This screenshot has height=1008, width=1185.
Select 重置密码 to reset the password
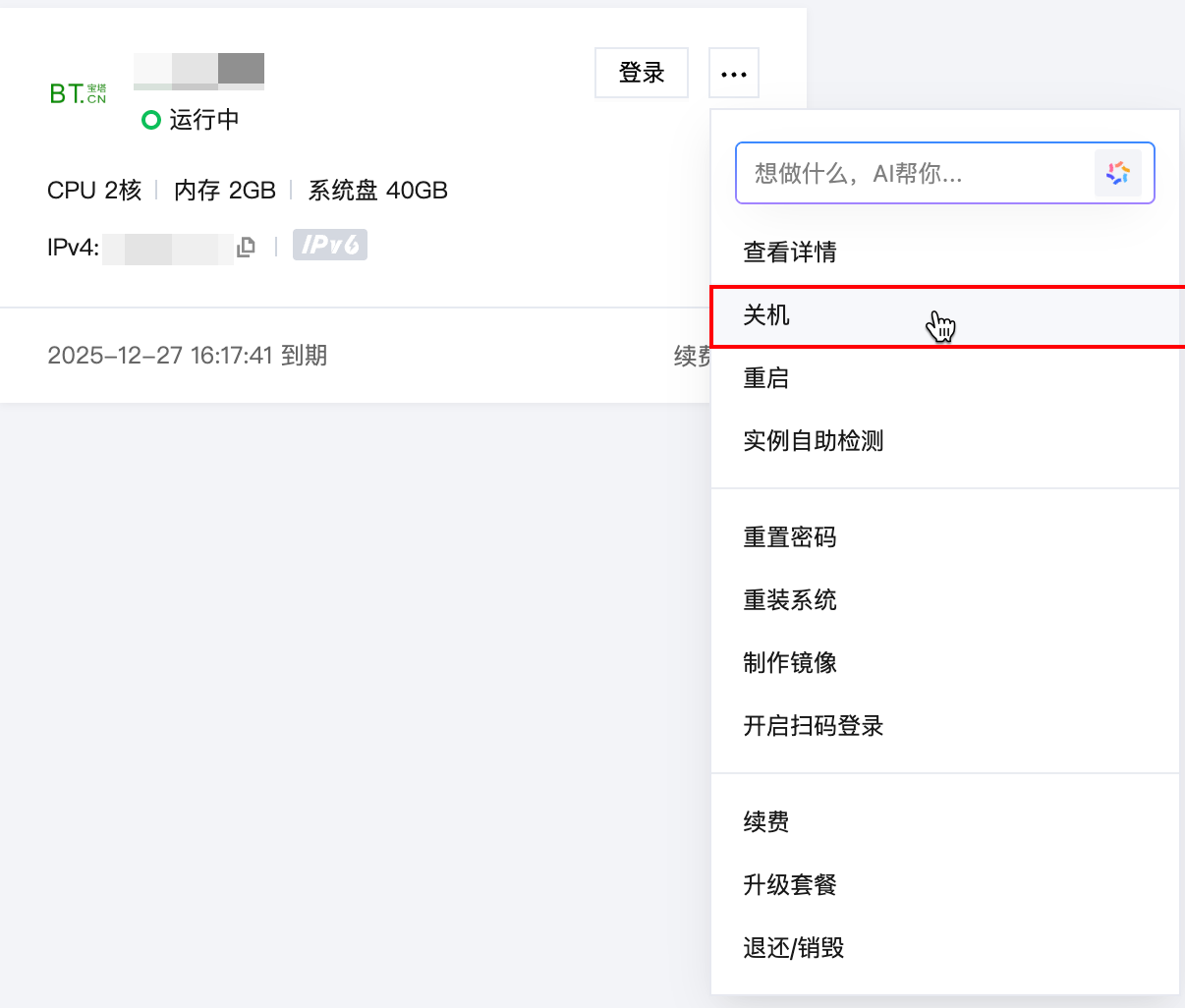pyautogui.click(x=790, y=537)
